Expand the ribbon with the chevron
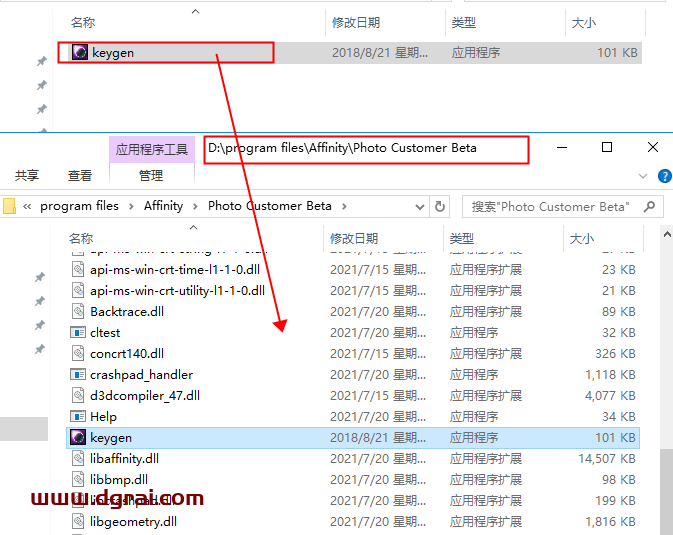The height and width of the screenshot is (535, 673). click(x=643, y=176)
